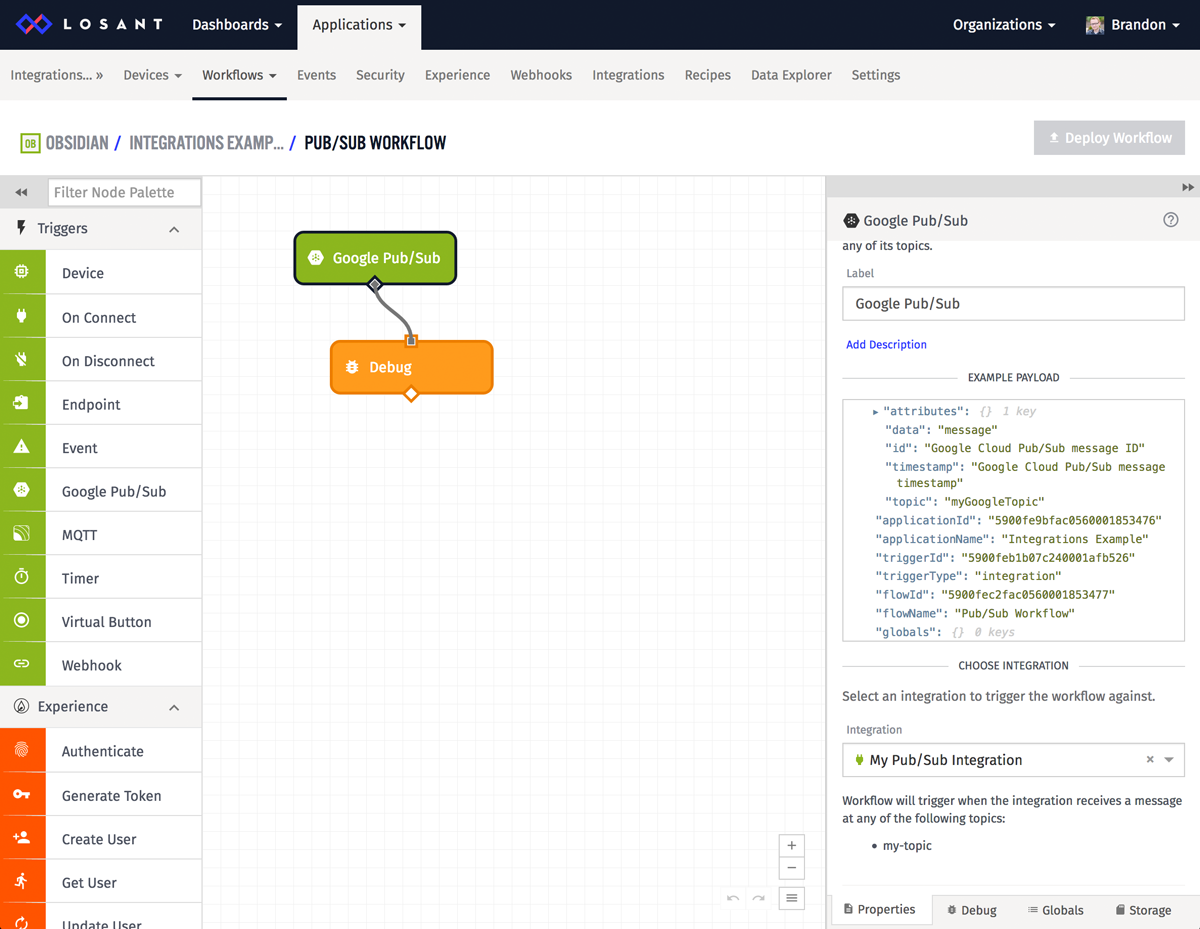
Task: Collapse the Triggers section chevron
Action: (x=173, y=228)
